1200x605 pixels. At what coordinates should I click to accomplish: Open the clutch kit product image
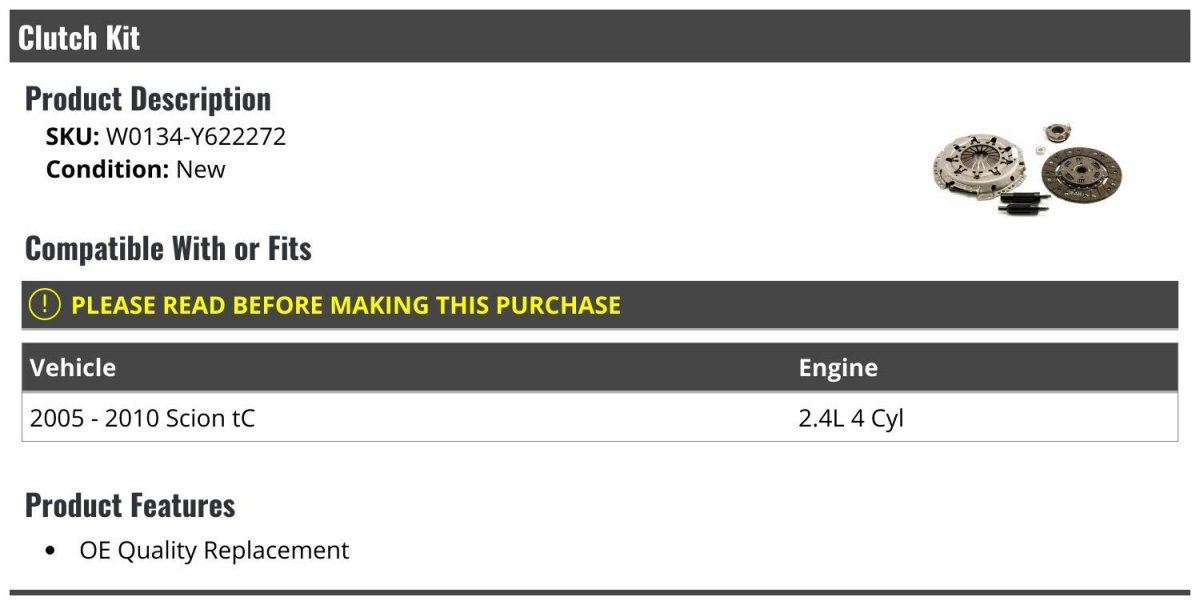tap(1026, 170)
